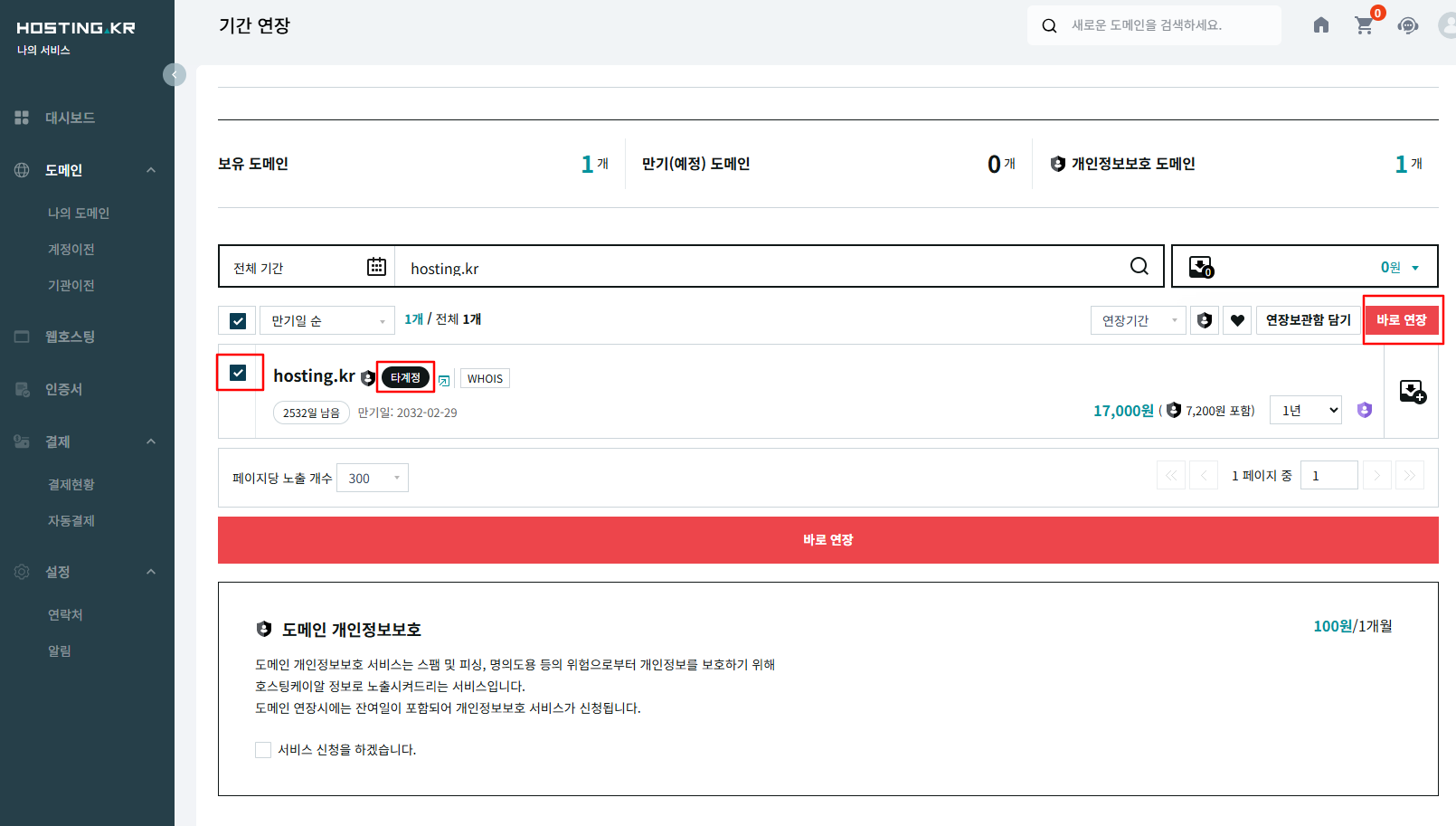Screen dimensions: 1456x826
Task: Collapse the 결제 sidebar section
Action: [x=151, y=441]
